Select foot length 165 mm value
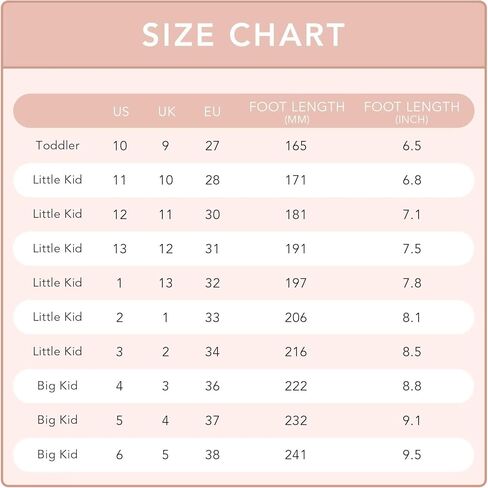The height and width of the screenshot is (488, 488). (x=296, y=146)
